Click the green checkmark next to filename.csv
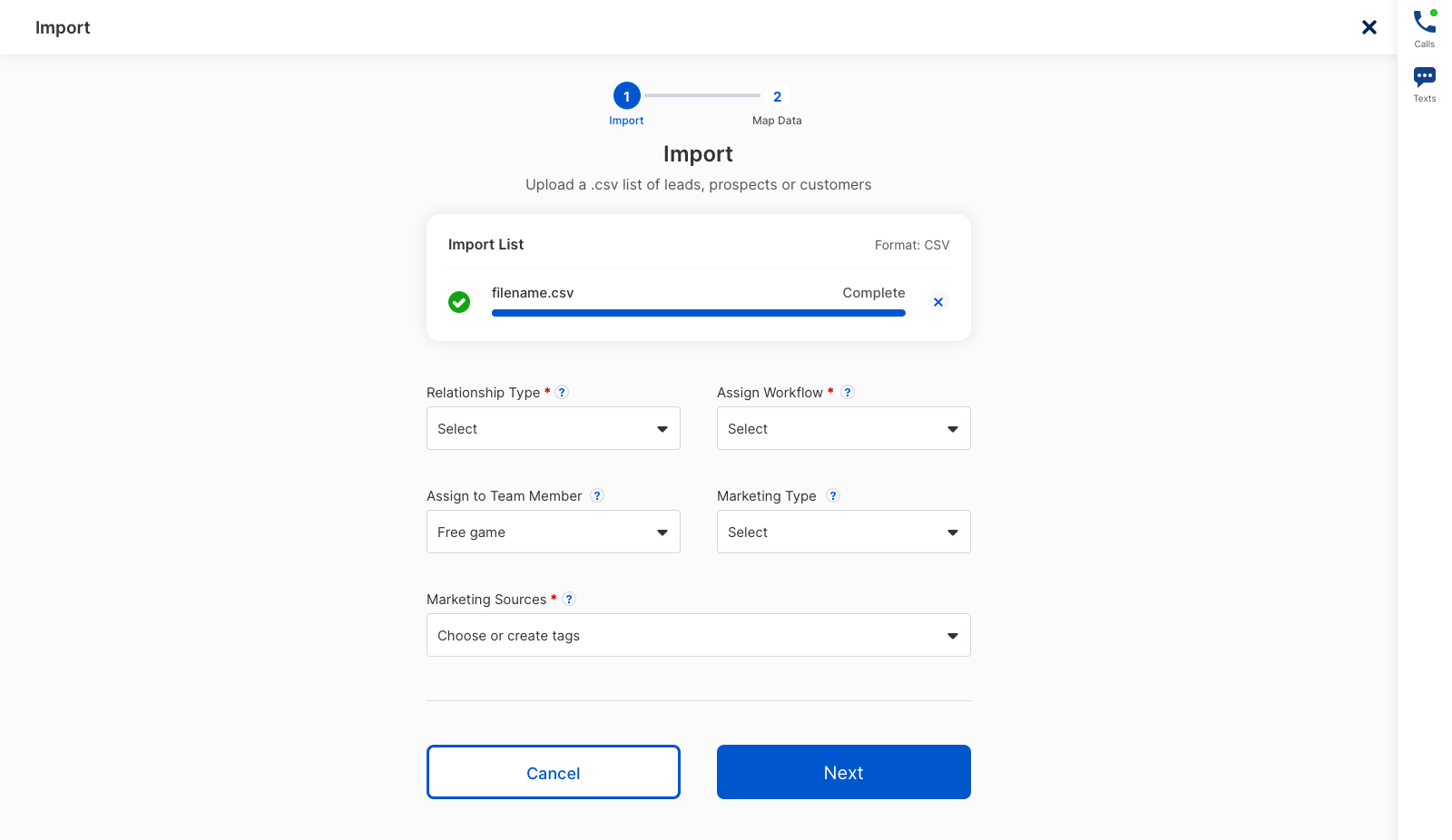Image resolution: width=1452 pixels, height=840 pixels. [x=459, y=301]
